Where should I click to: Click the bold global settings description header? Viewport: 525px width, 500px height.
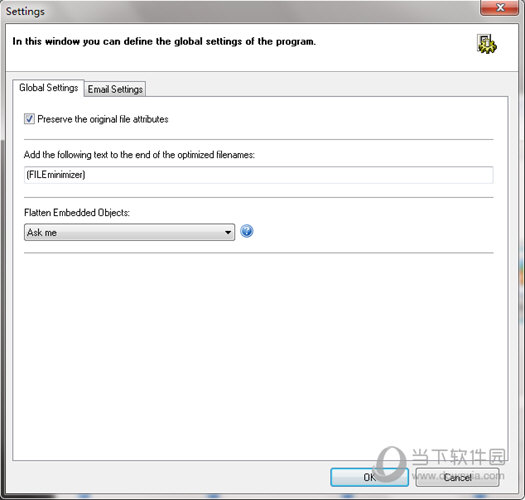pos(164,42)
